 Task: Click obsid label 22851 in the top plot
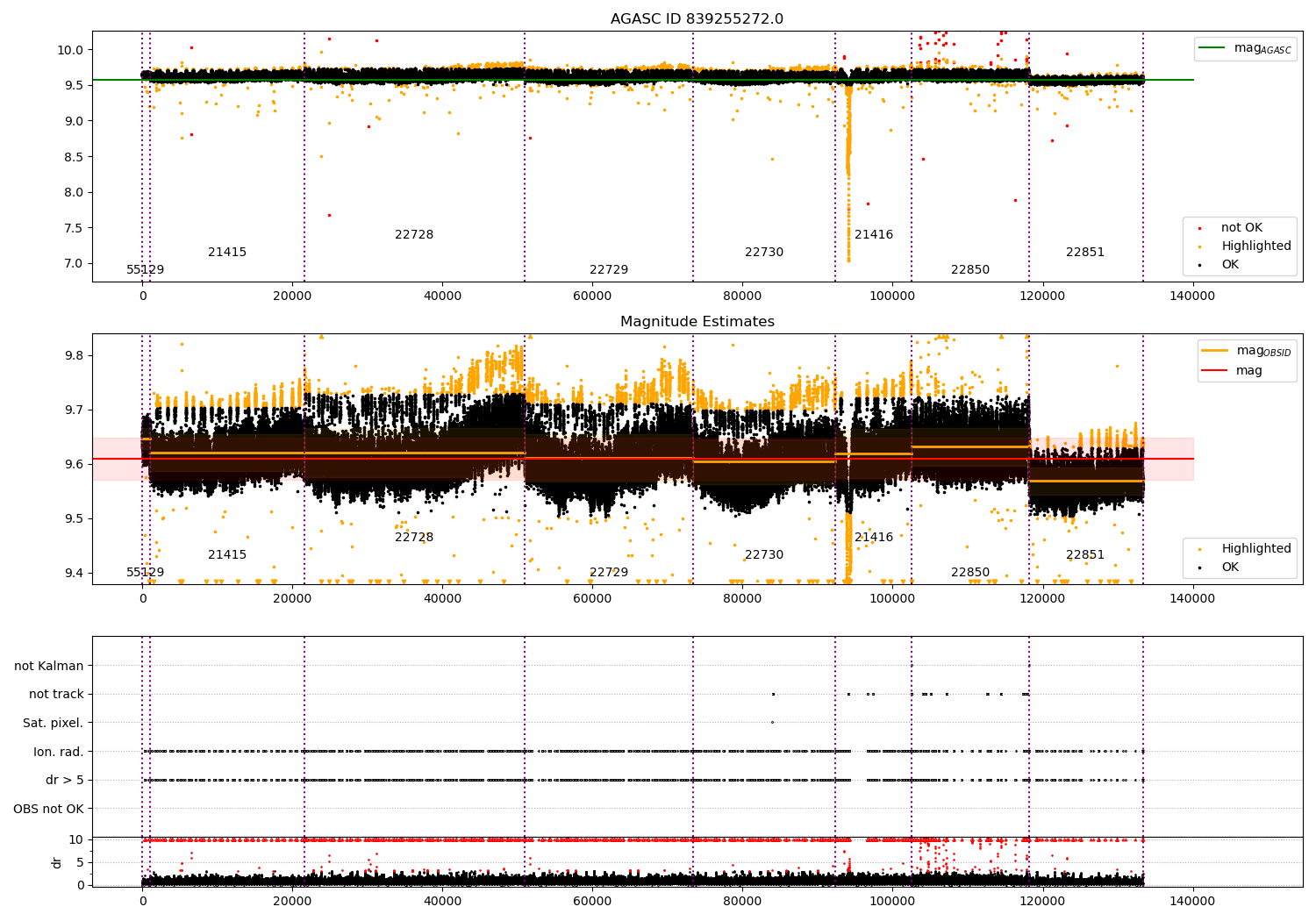pyautogui.click(x=1085, y=253)
